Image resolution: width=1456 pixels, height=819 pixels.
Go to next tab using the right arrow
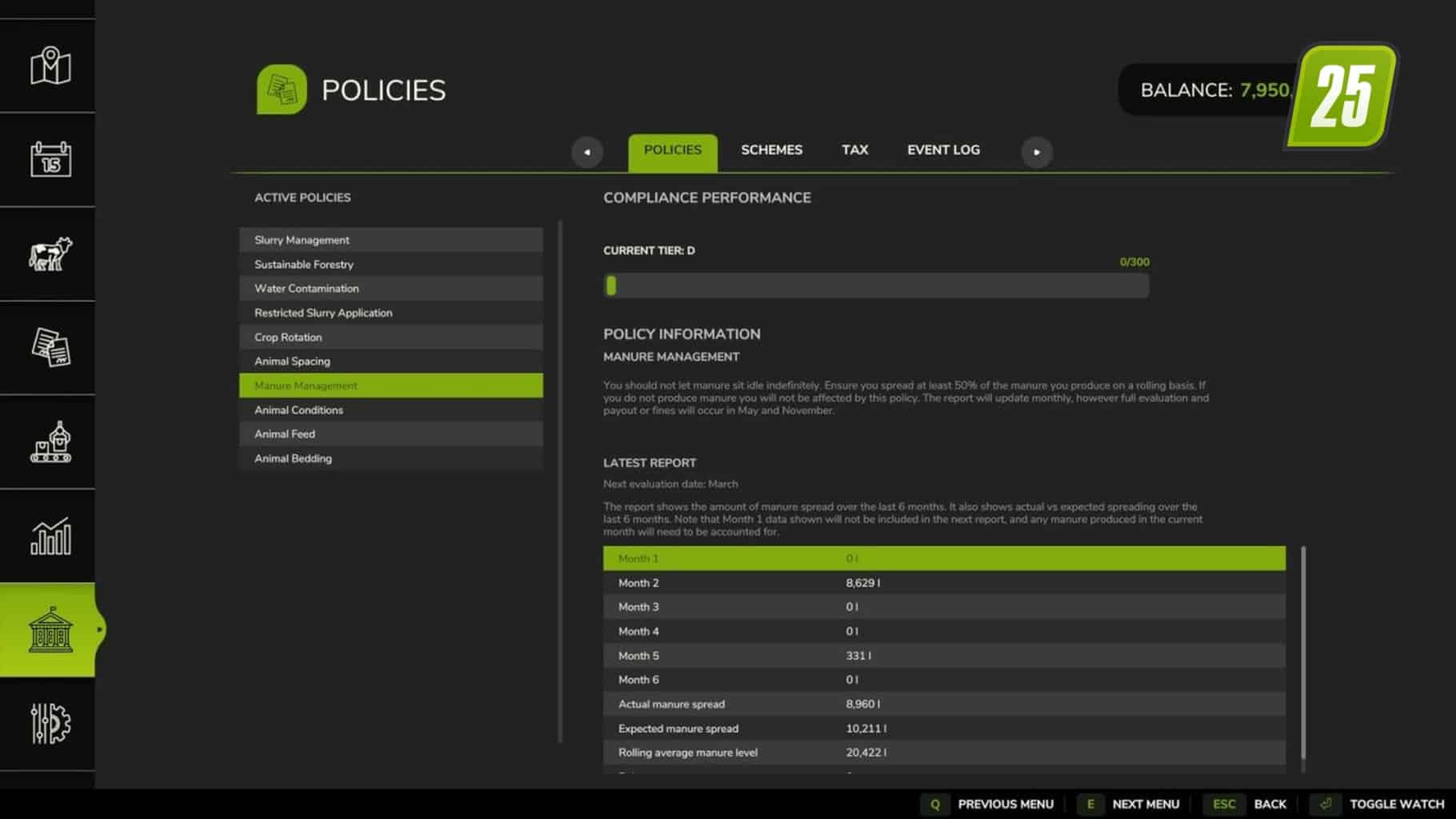[1037, 152]
